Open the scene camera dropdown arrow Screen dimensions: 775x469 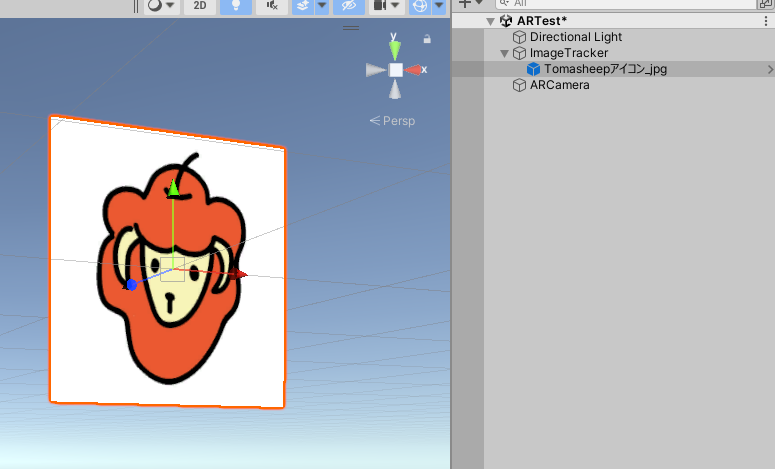coord(395,5)
